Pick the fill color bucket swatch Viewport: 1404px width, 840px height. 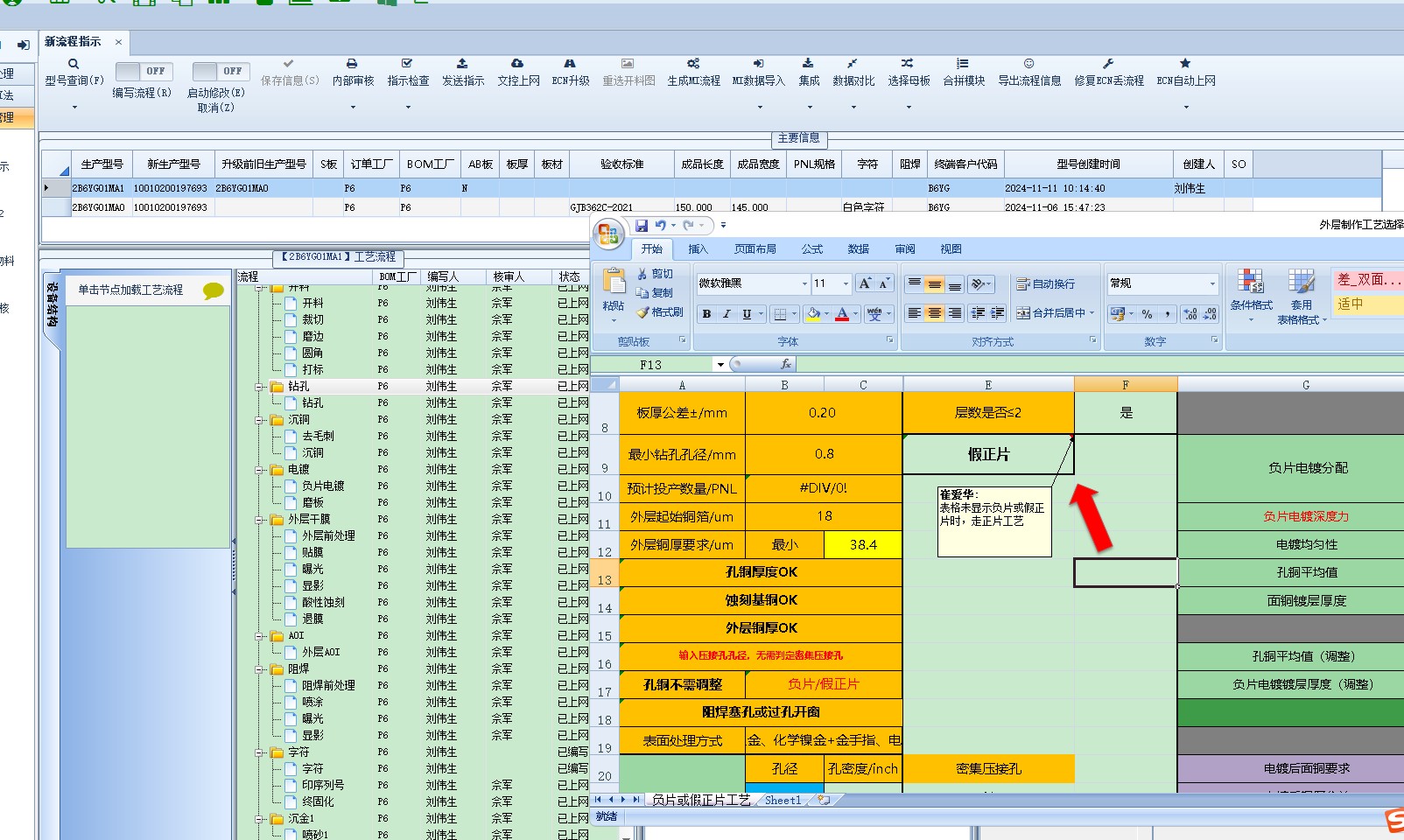pos(813,314)
